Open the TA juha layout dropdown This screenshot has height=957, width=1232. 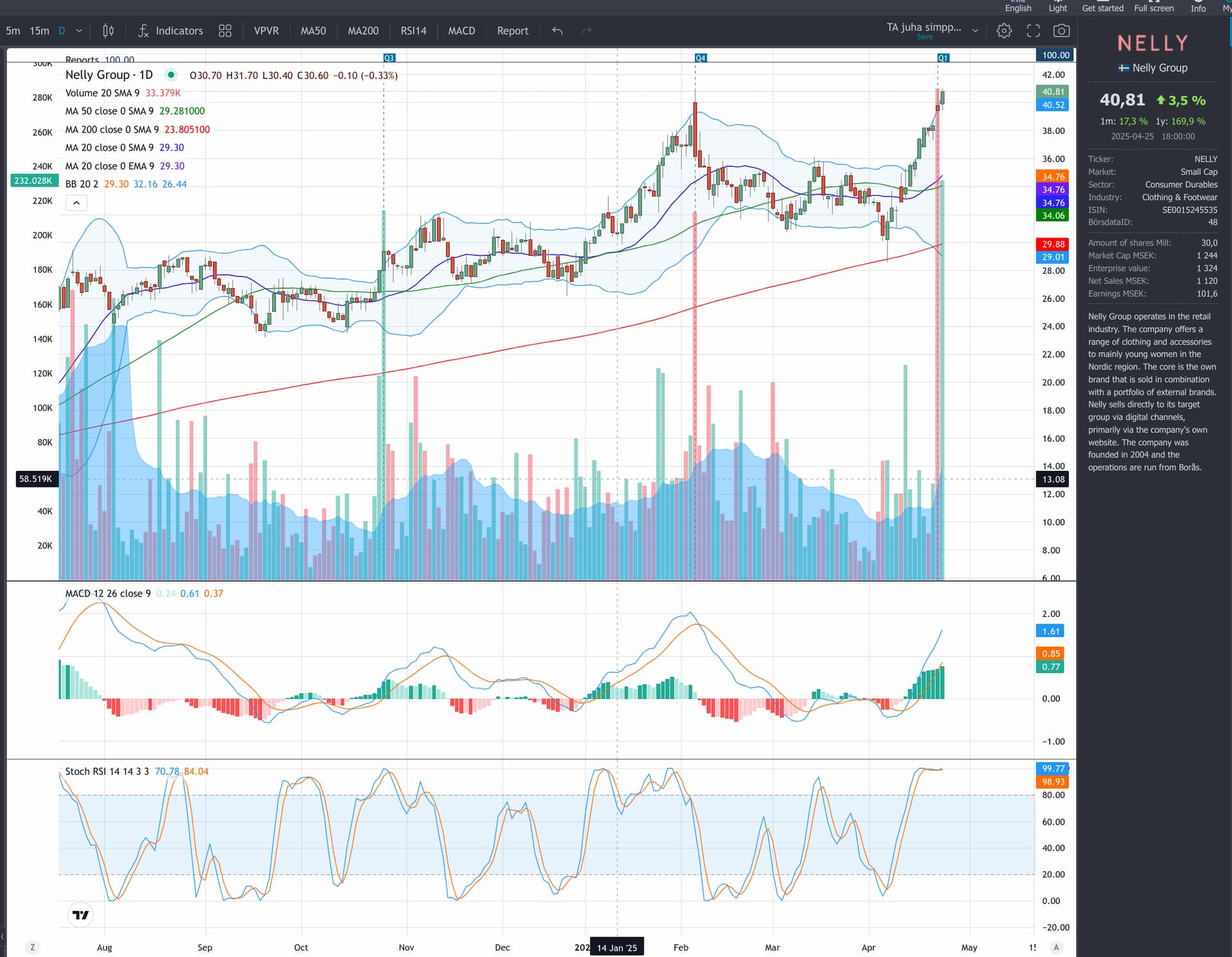tap(975, 30)
